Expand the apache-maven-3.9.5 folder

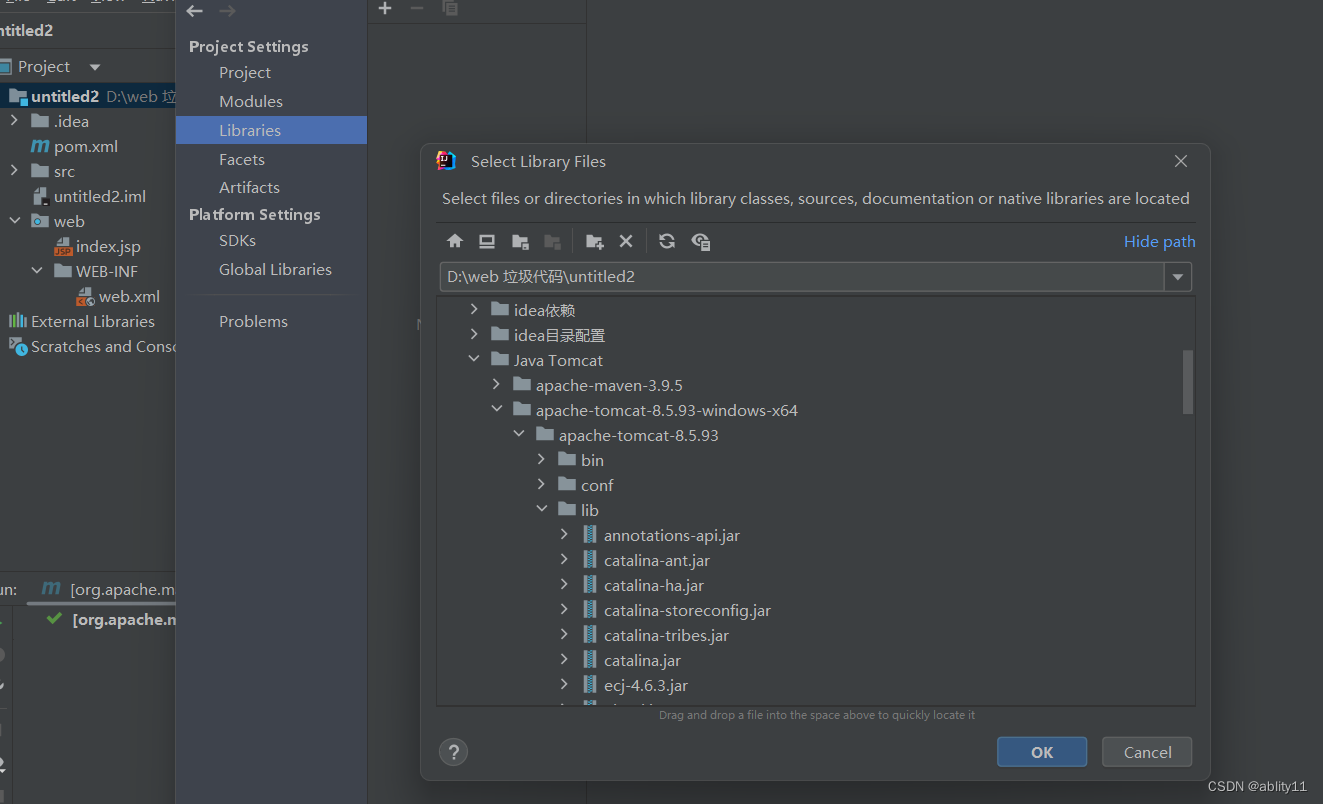point(496,385)
